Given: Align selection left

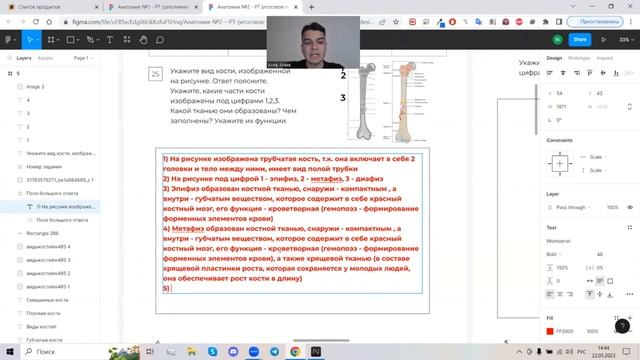Looking at the screenshot, I should coord(550,73).
